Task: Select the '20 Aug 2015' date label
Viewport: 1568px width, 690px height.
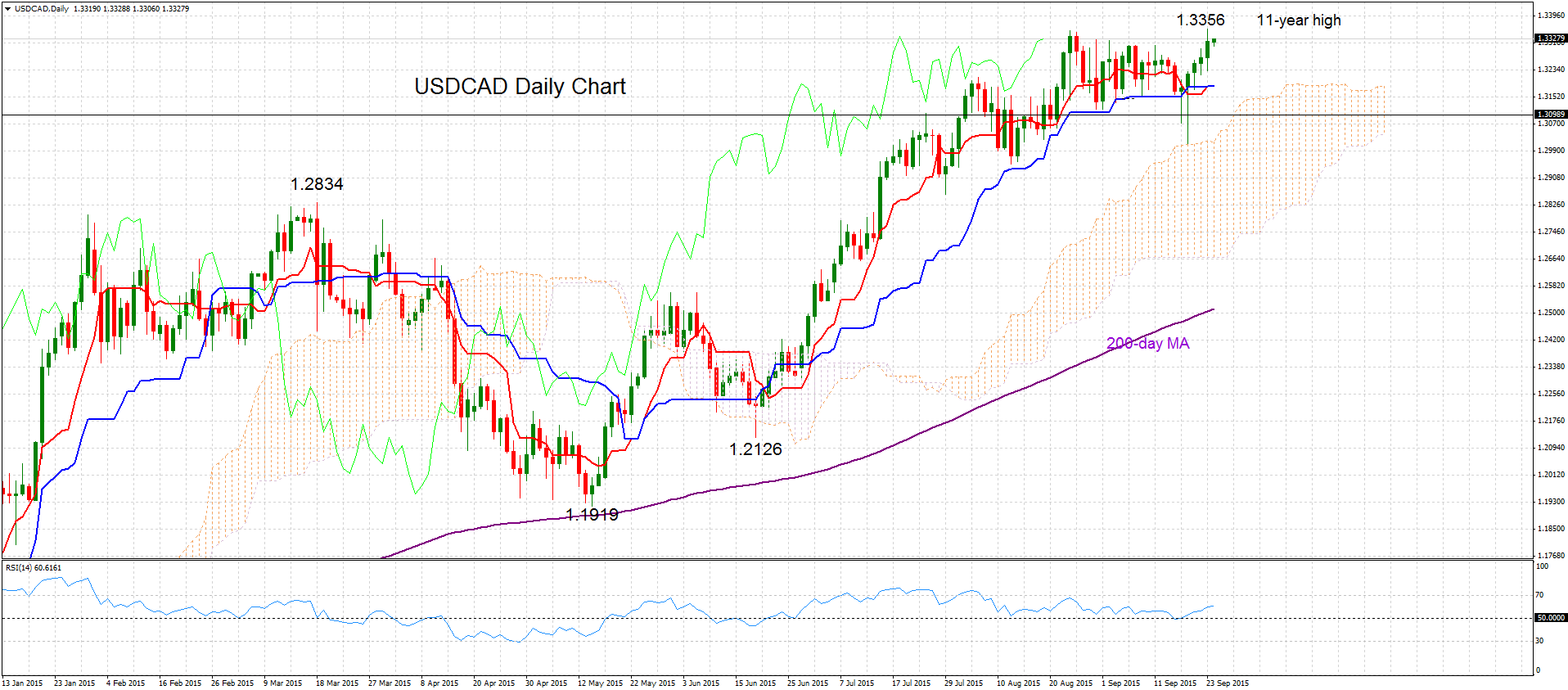Action: point(1070,683)
